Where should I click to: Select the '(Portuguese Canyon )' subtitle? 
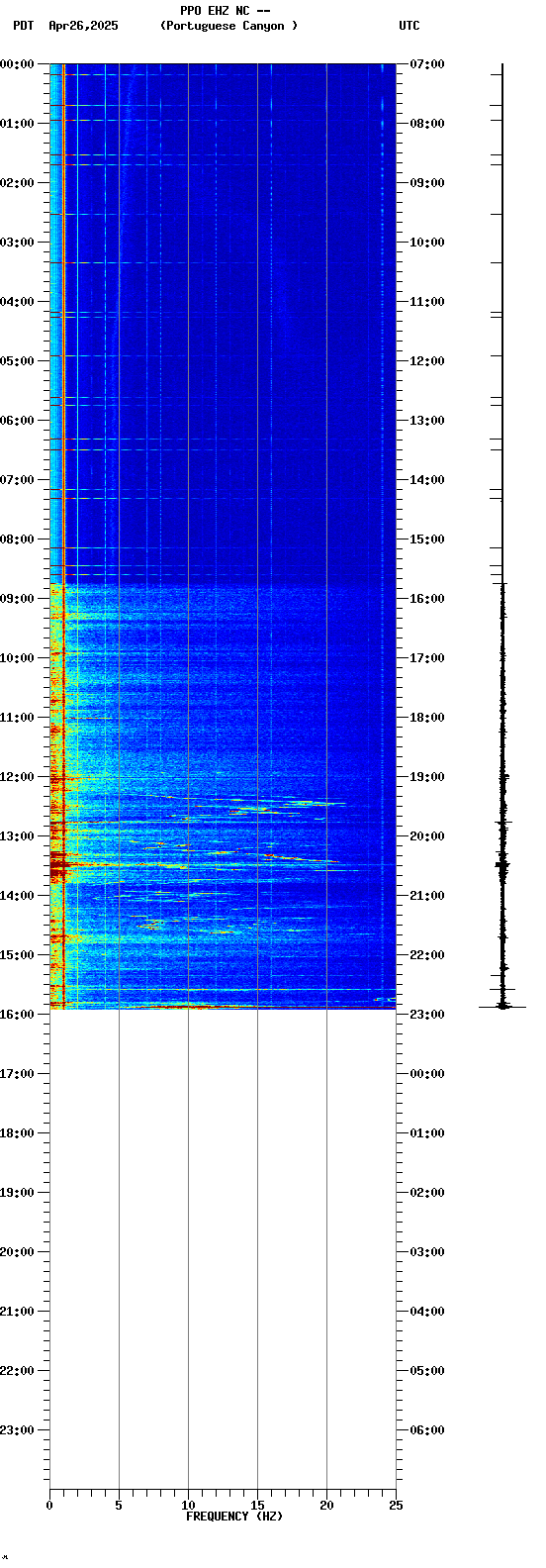click(x=228, y=26)
